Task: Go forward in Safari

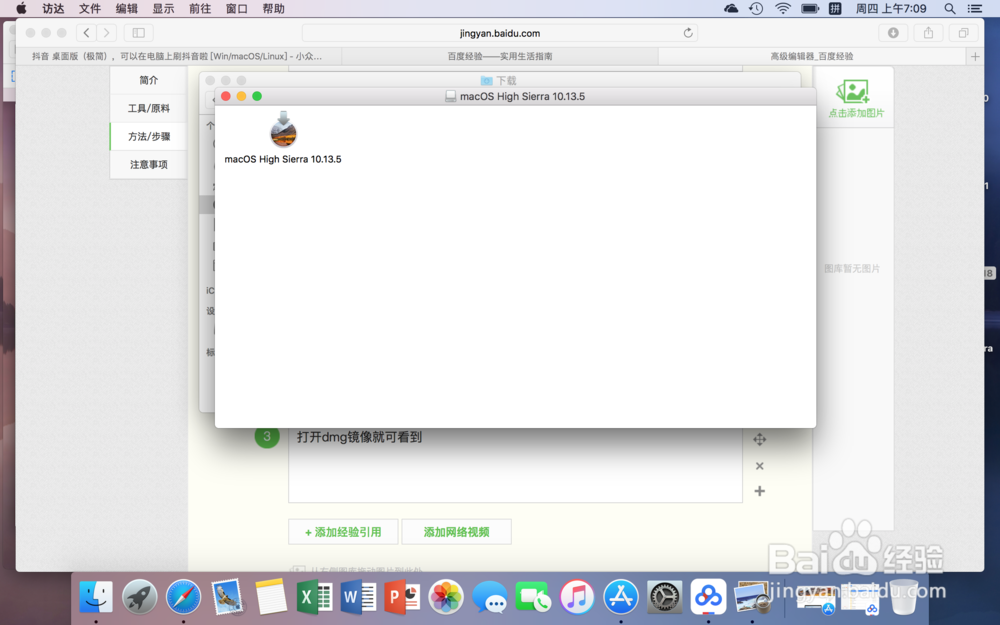Action: point(107,33)
